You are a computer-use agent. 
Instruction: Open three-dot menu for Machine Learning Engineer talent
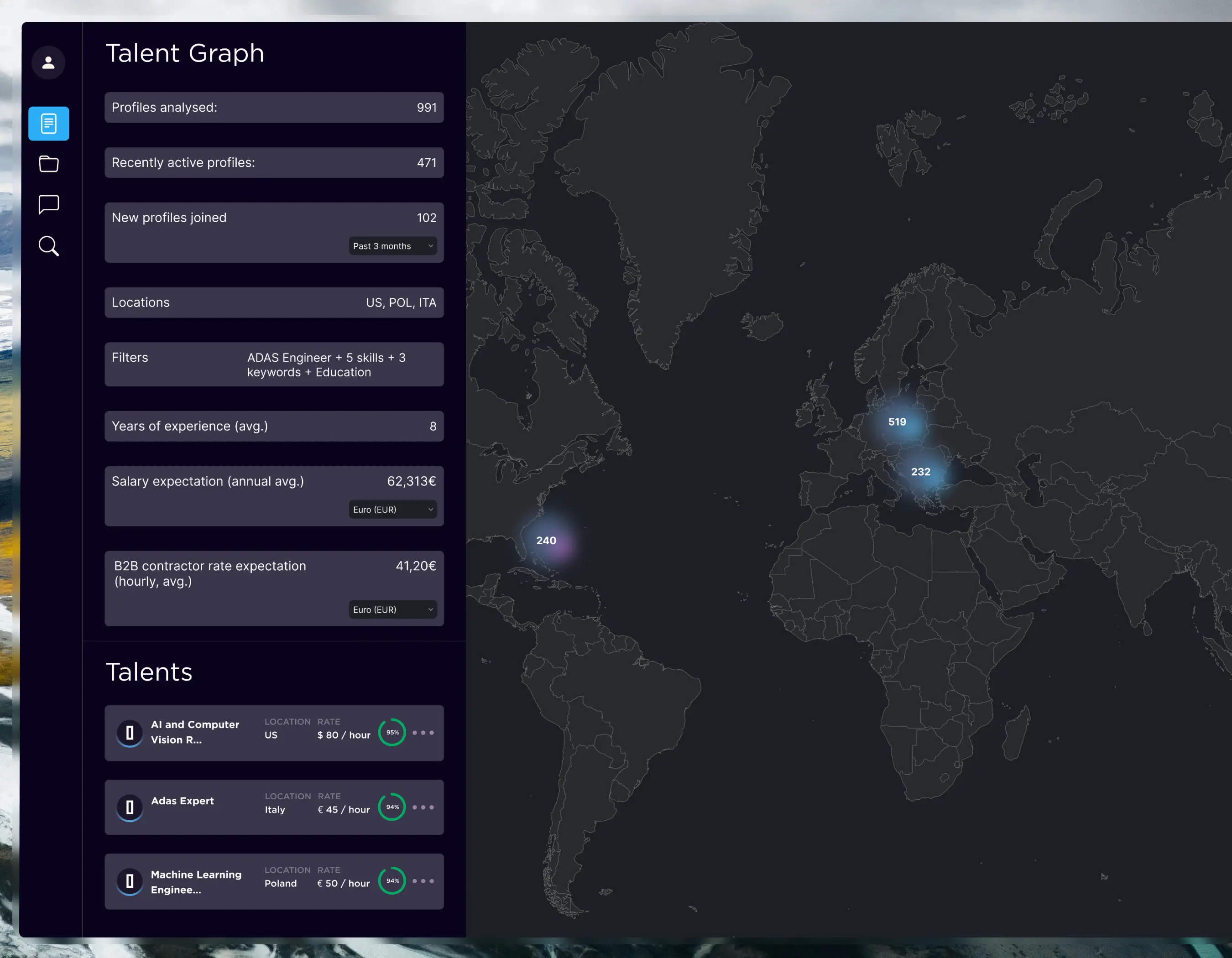pyautogui.click(x=423, y=881)
